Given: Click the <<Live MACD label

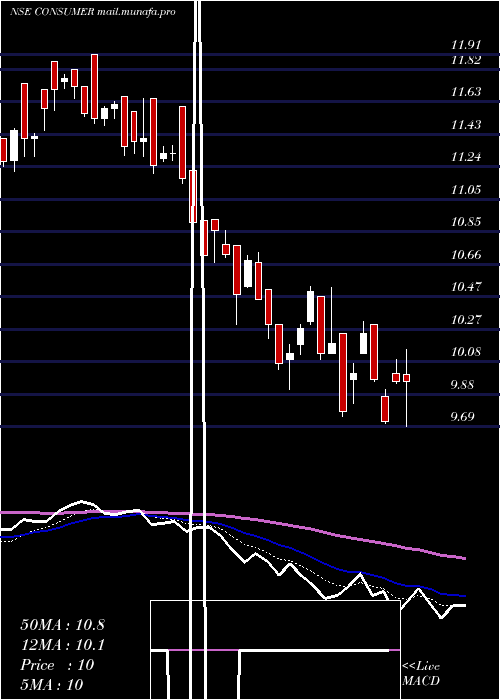Looking at the screenshot, I should (x=421, y=674).
